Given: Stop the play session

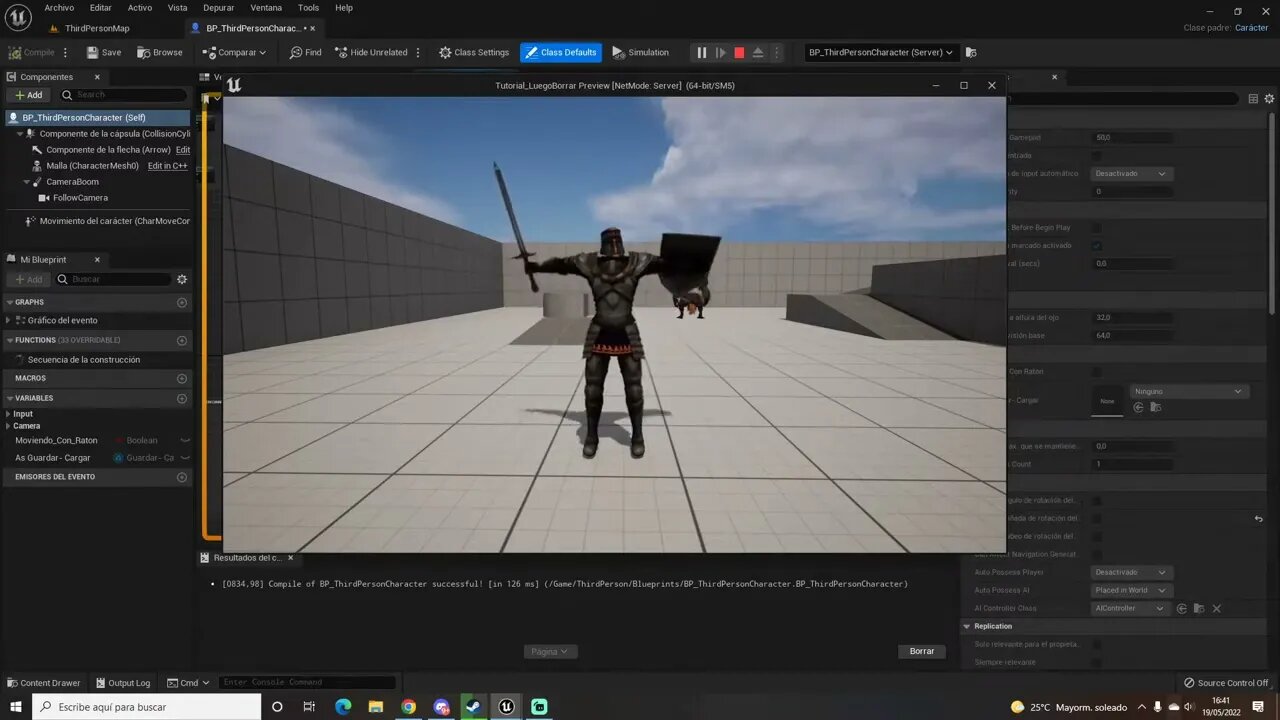Looking at the screenshot, I should tap(739, 52).
